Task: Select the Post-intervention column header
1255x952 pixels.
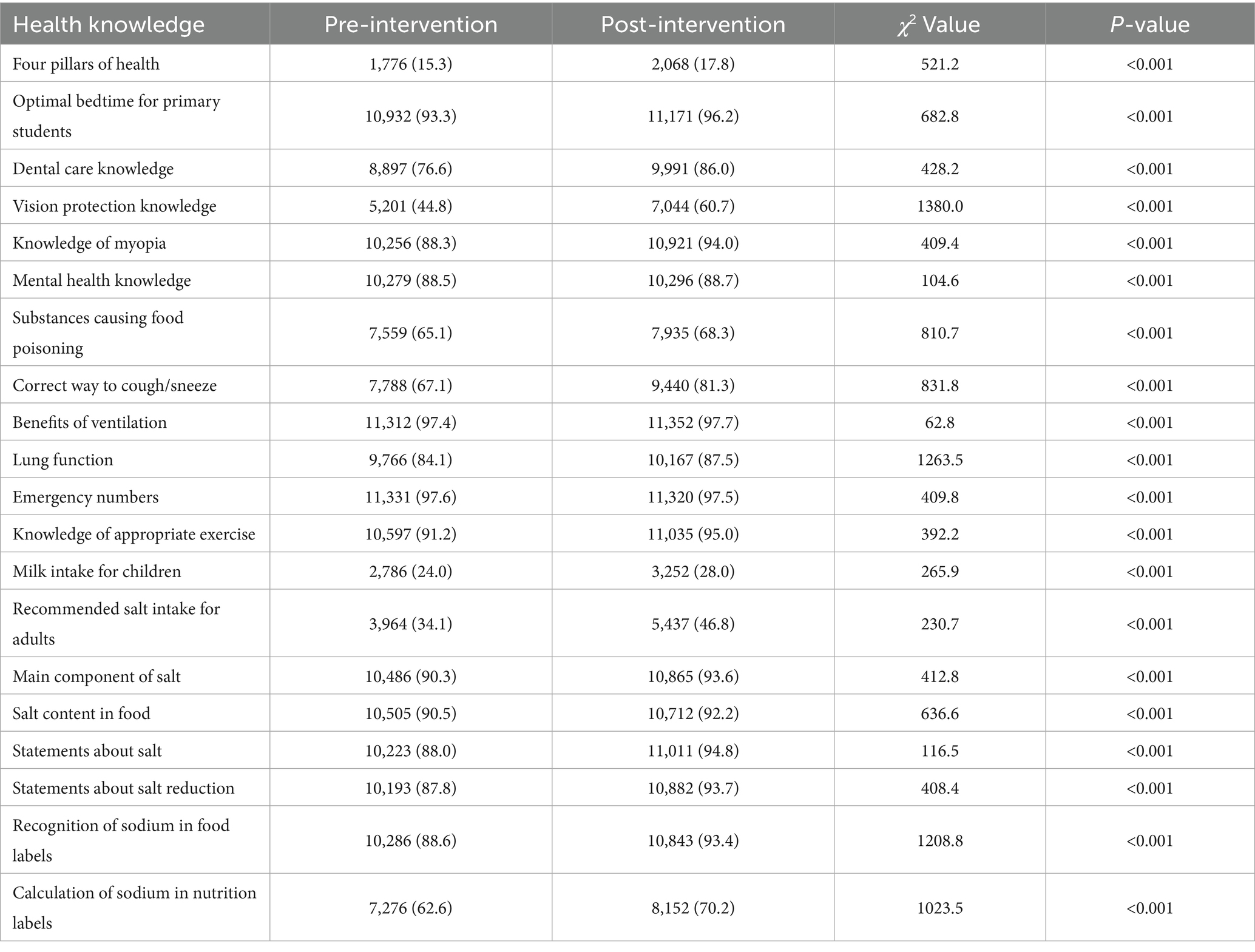Action: point(692,24)
